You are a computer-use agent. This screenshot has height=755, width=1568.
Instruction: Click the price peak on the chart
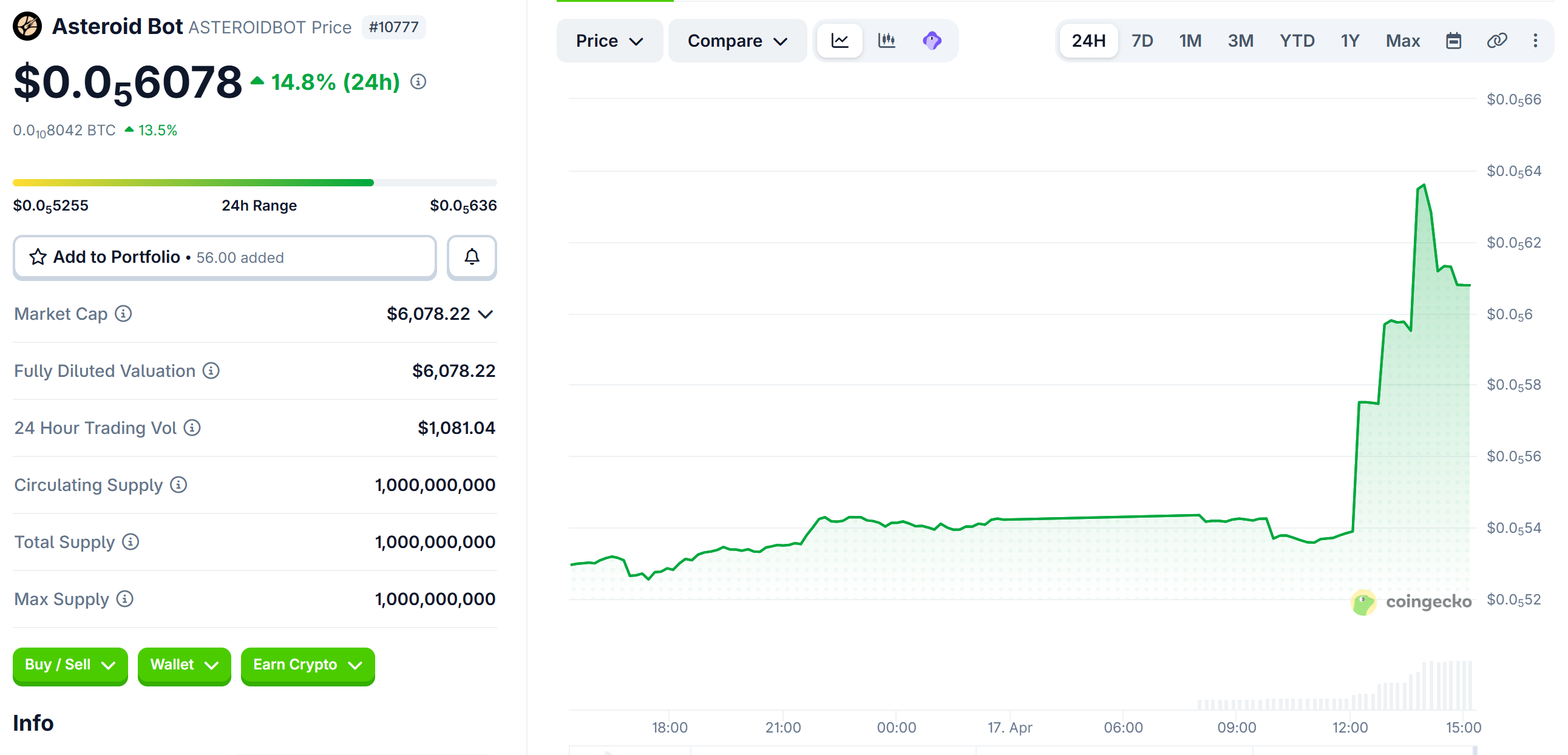pyautogui.click(x=1423, y=185)
